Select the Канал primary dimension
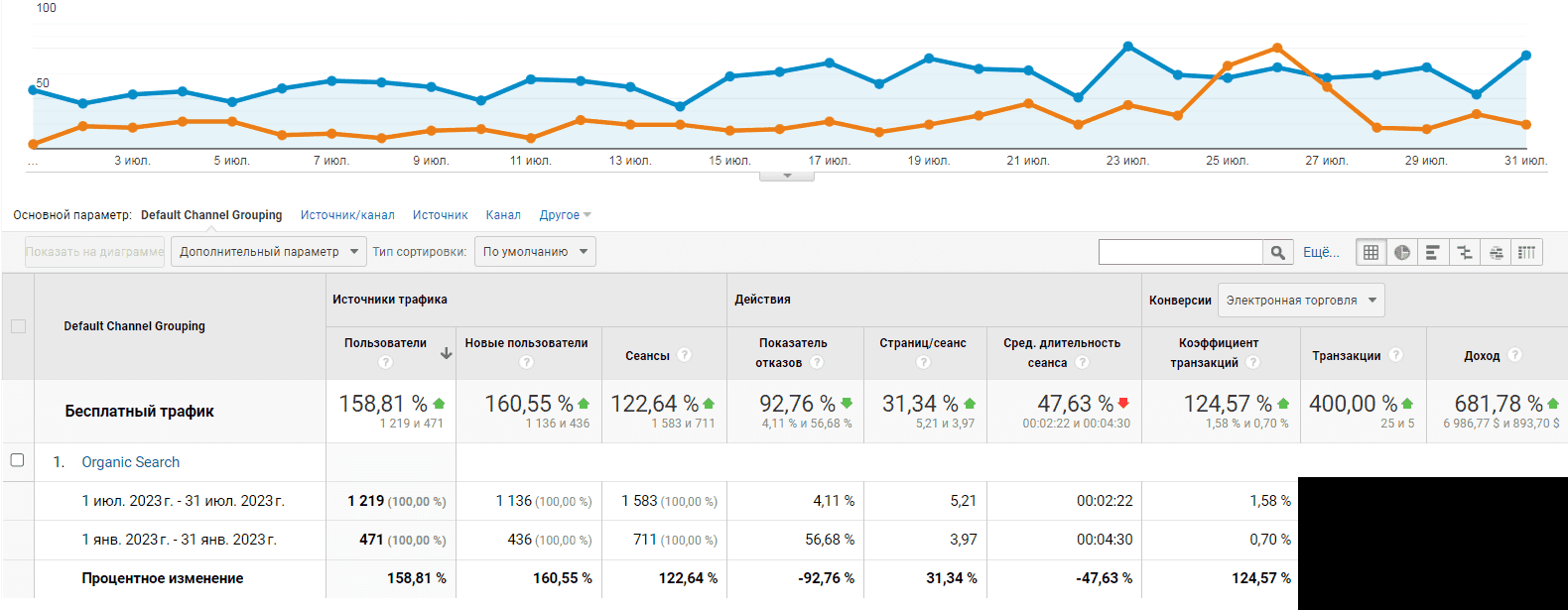Viewport: 1568px width, 612px height. click(503, 215)
